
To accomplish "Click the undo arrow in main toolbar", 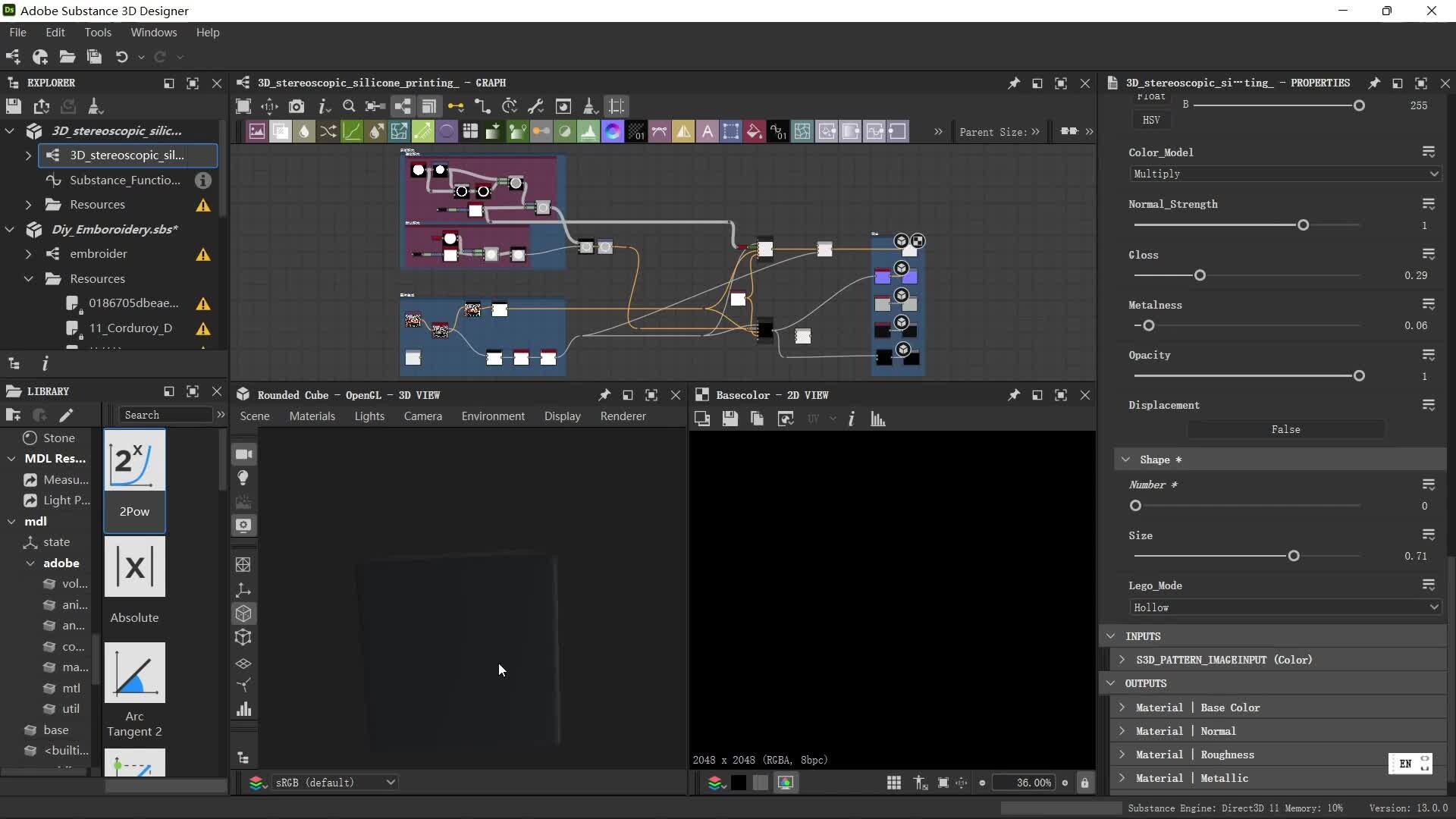I will [x=121, y=57].
